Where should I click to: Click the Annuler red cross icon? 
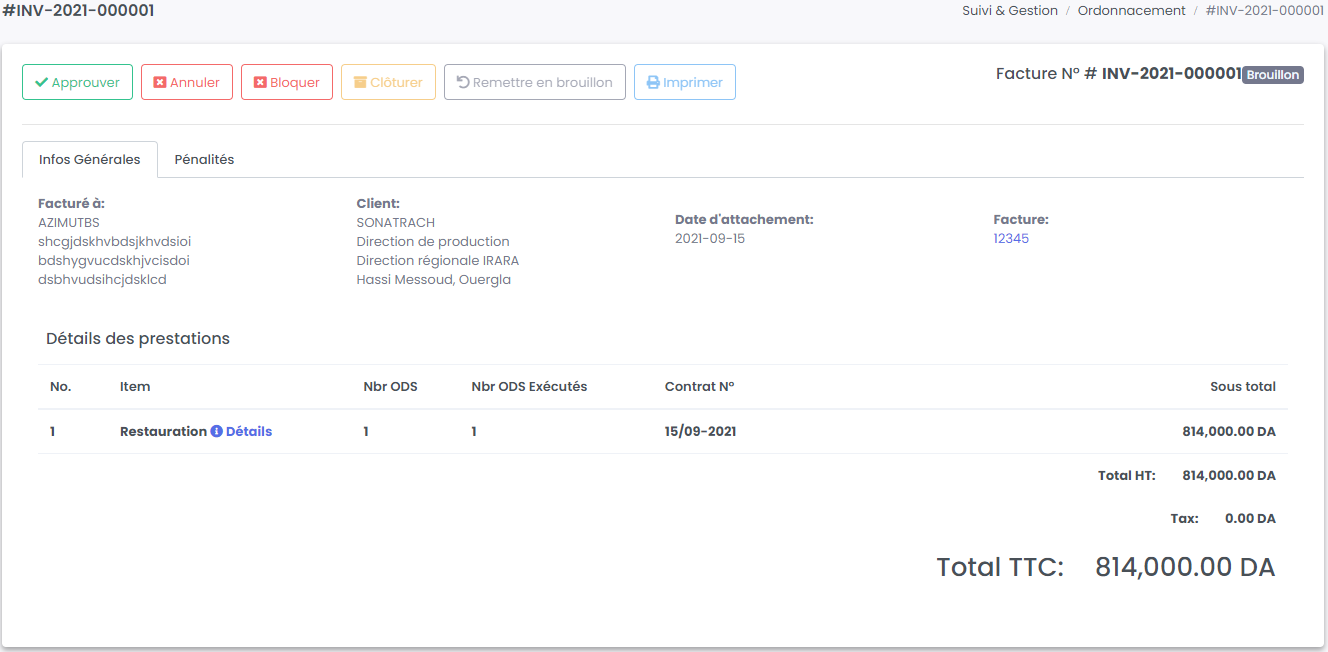[160, 83]
